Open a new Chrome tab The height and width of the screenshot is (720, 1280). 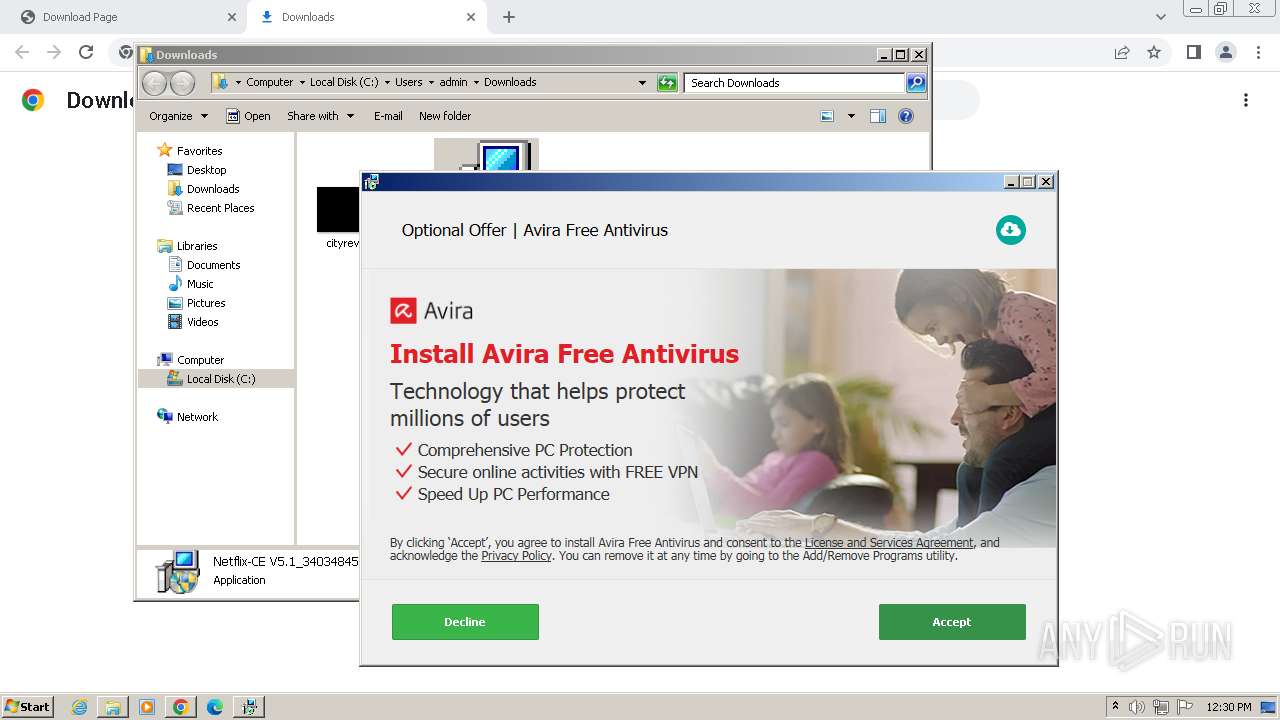pos(509,17)
